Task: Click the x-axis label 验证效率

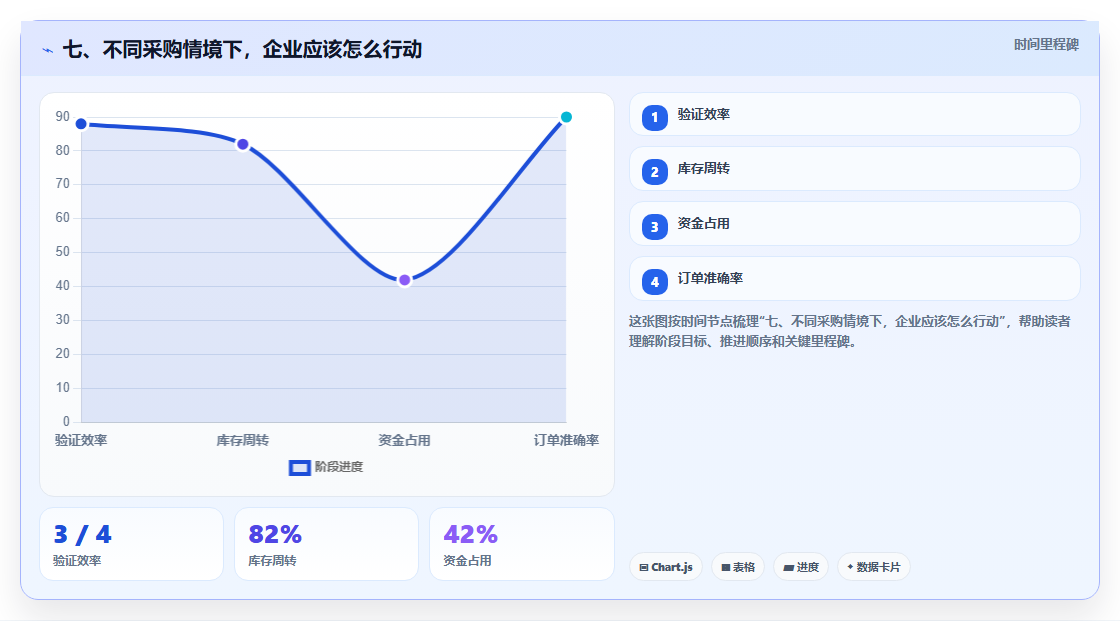Action: click(x=81, y=440)
